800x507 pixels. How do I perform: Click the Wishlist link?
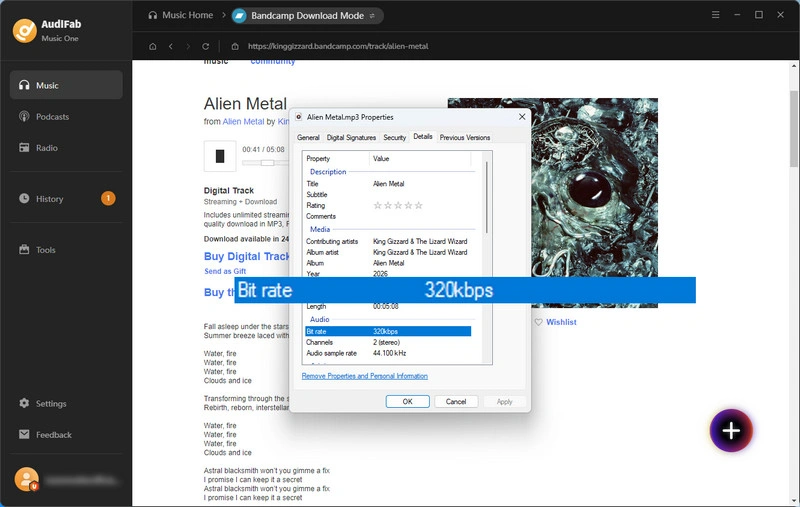pyautogui.click(x=561, y=322)
